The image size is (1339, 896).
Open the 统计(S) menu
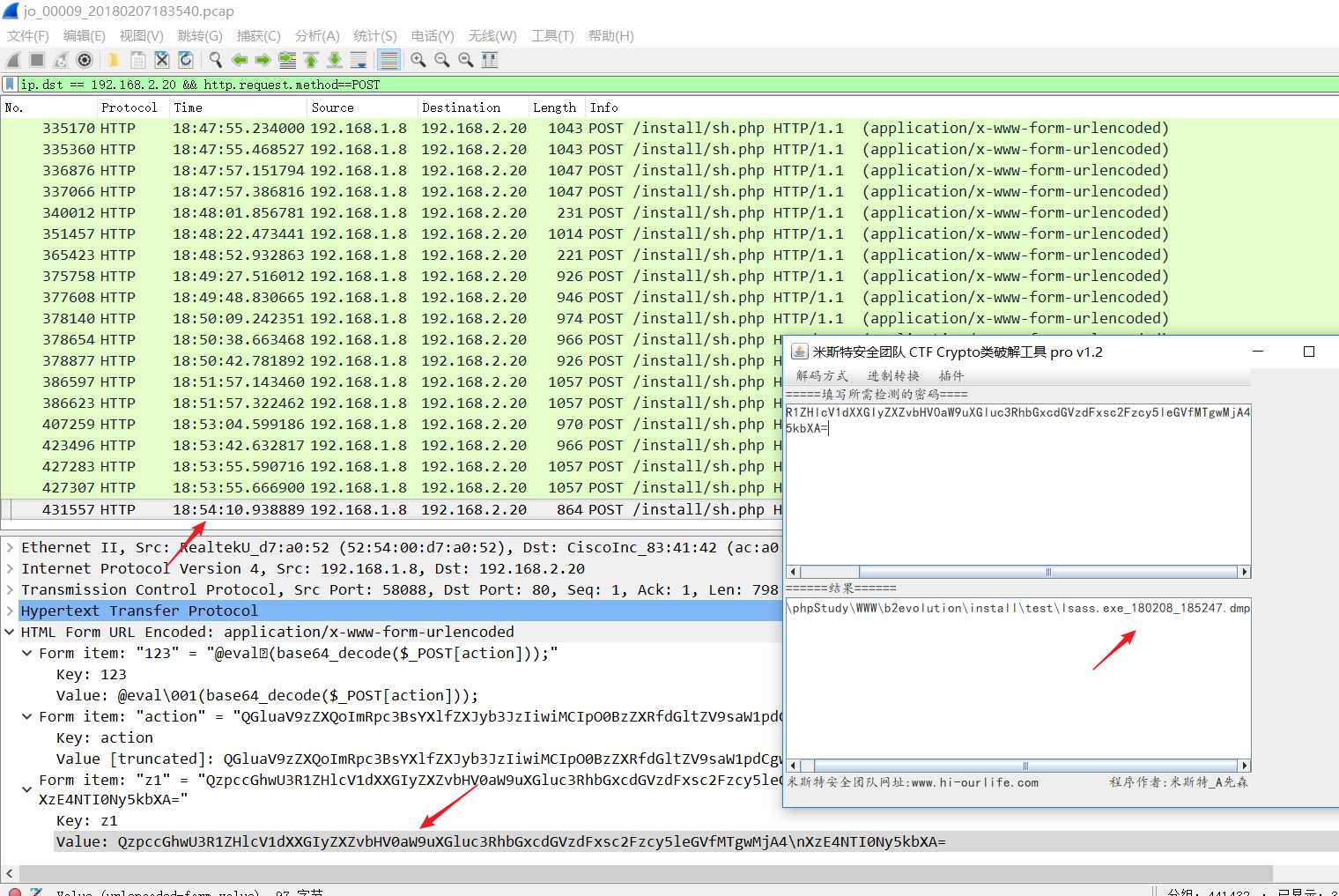(375, 36)
